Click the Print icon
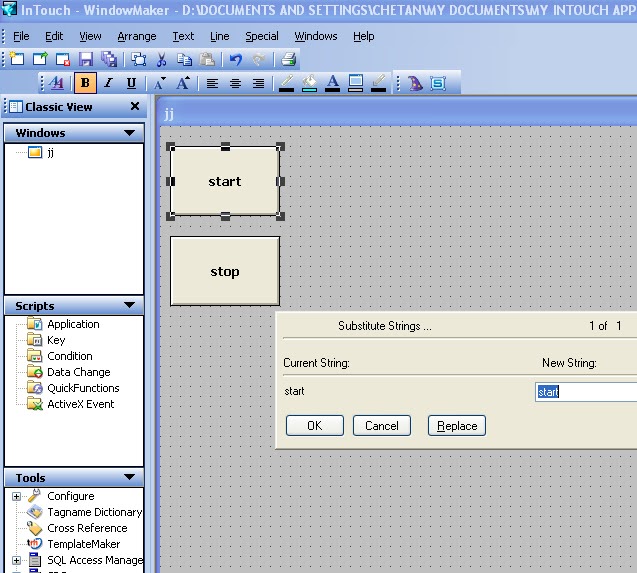This screenshot has height=573, width=637. (x=288, y=59)
